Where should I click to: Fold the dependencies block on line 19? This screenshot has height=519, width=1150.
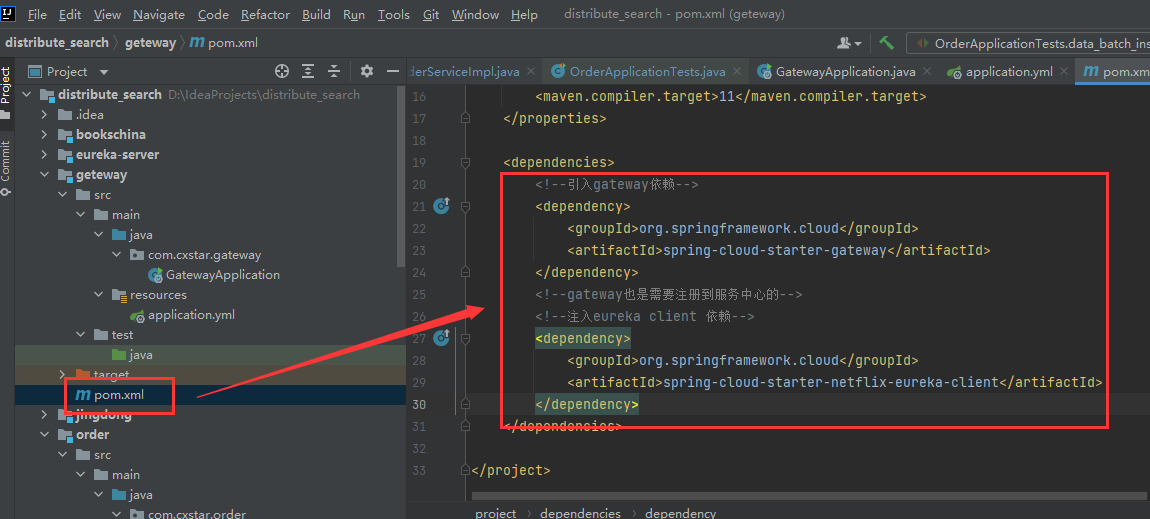coord(464,162)
